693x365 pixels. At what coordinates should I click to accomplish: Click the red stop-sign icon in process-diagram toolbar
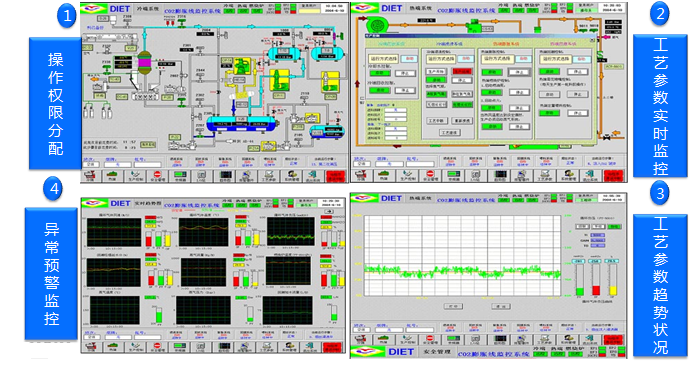point(157,175)
